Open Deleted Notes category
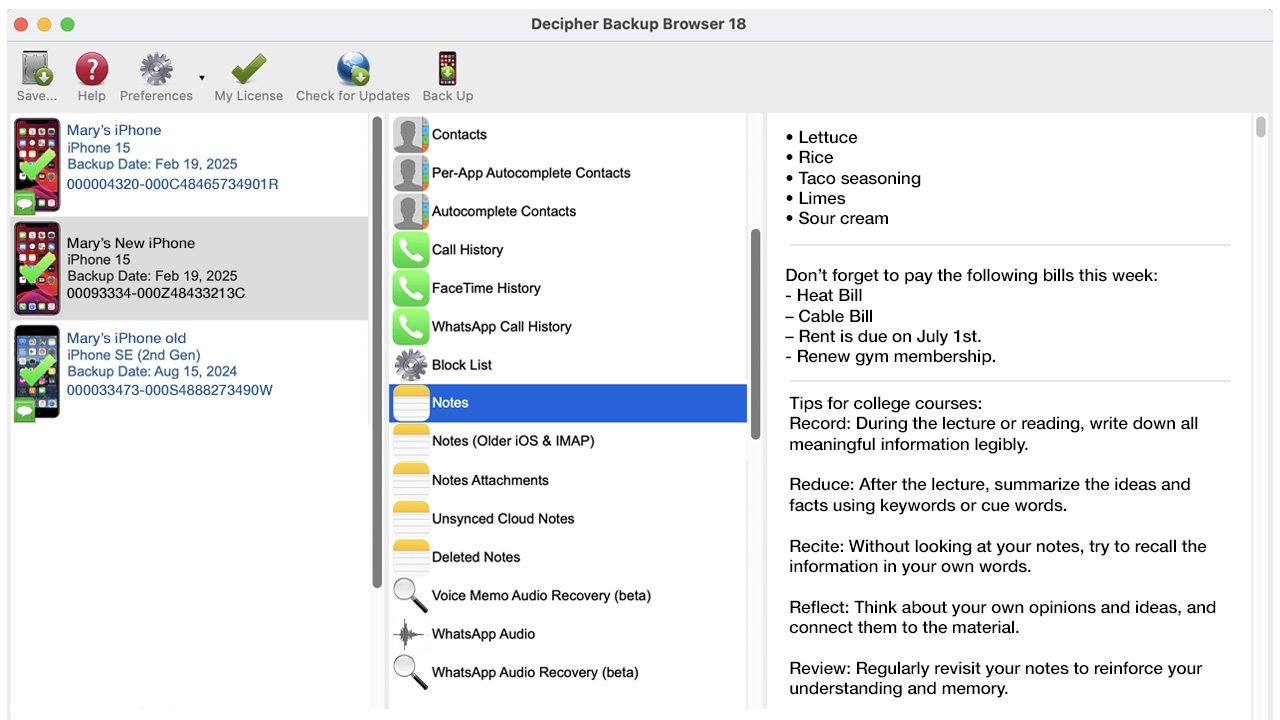Screen dimensions: 1280x720 tap(476, 557)
